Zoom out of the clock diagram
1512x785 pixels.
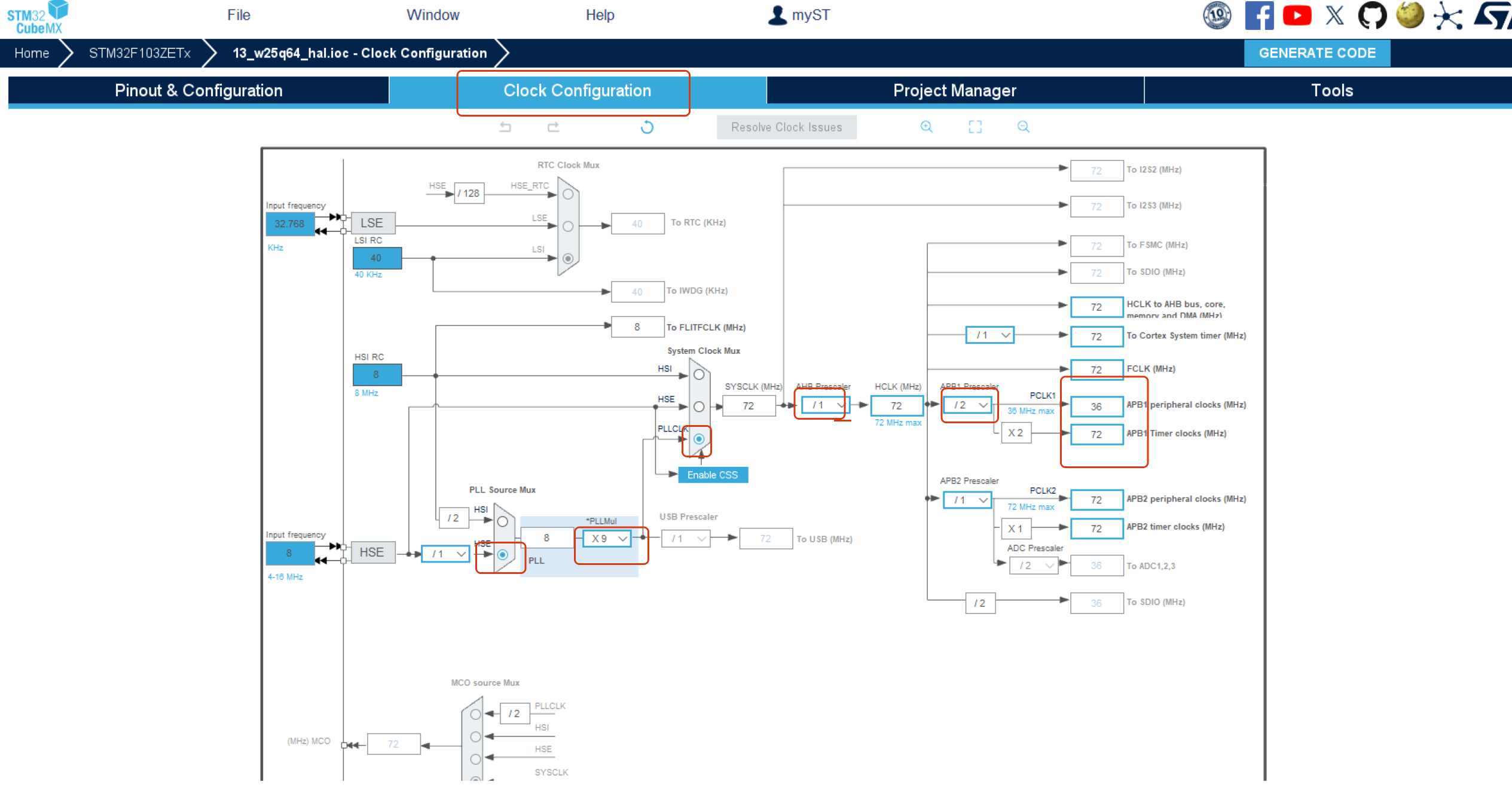pyautogui.click(x=1023, y=127)
